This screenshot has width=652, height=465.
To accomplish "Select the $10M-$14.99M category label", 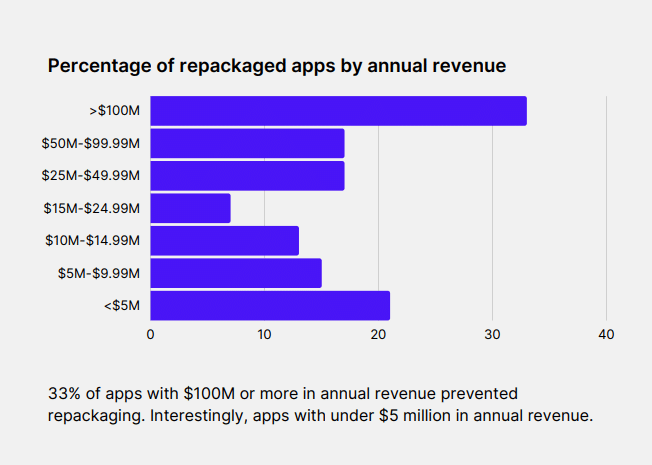I will 92,241.
